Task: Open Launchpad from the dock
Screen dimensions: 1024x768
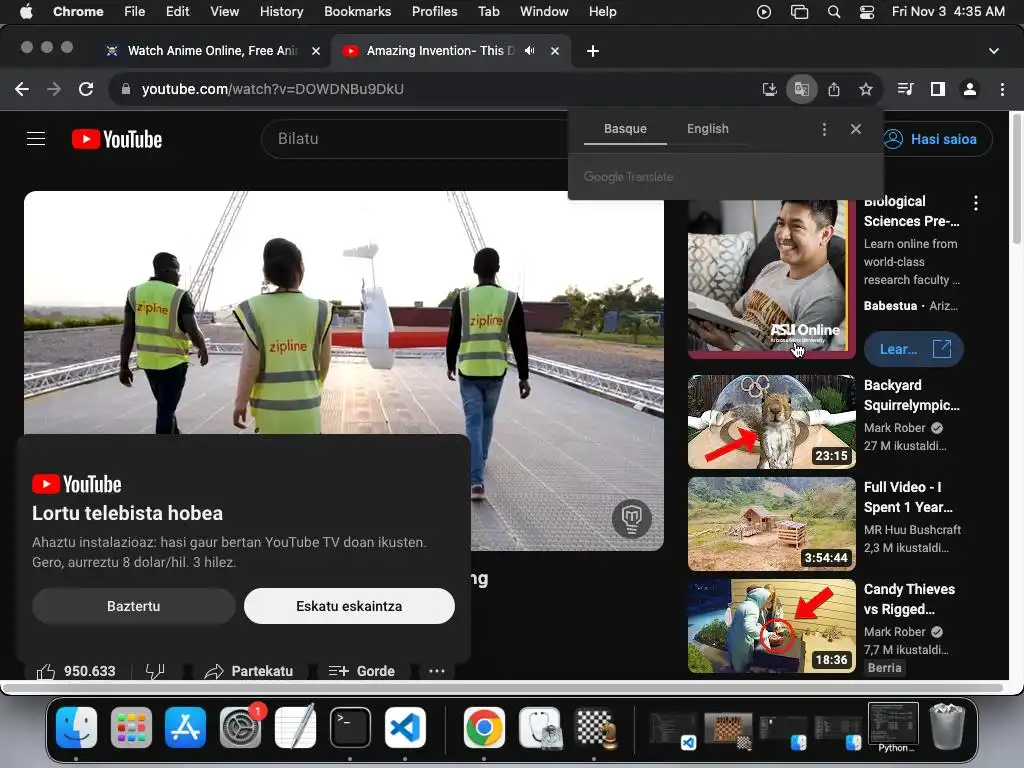Action: click(131, 727)
